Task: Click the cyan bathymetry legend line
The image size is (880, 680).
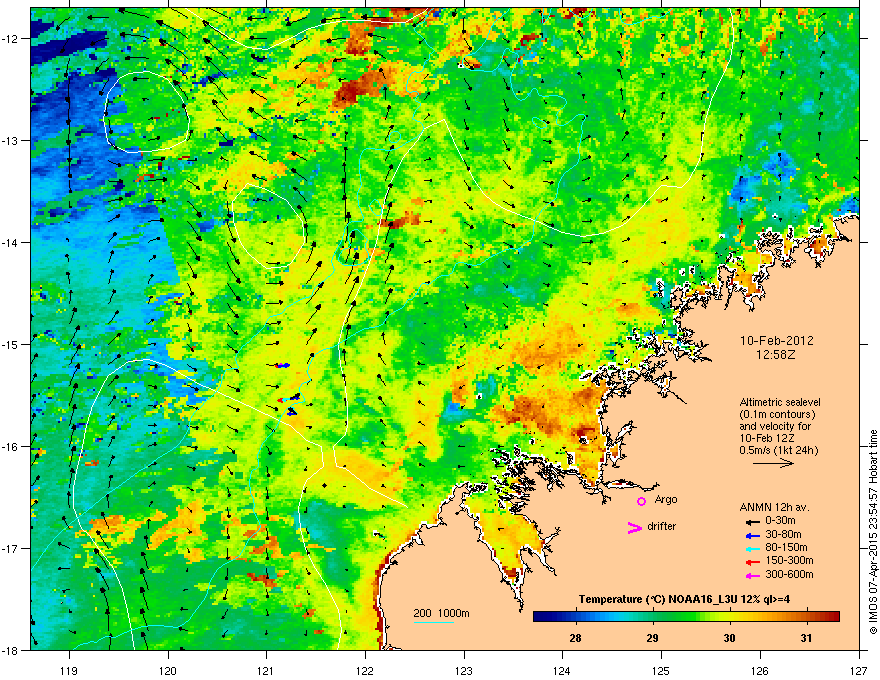Action: [x=433, y=622]
